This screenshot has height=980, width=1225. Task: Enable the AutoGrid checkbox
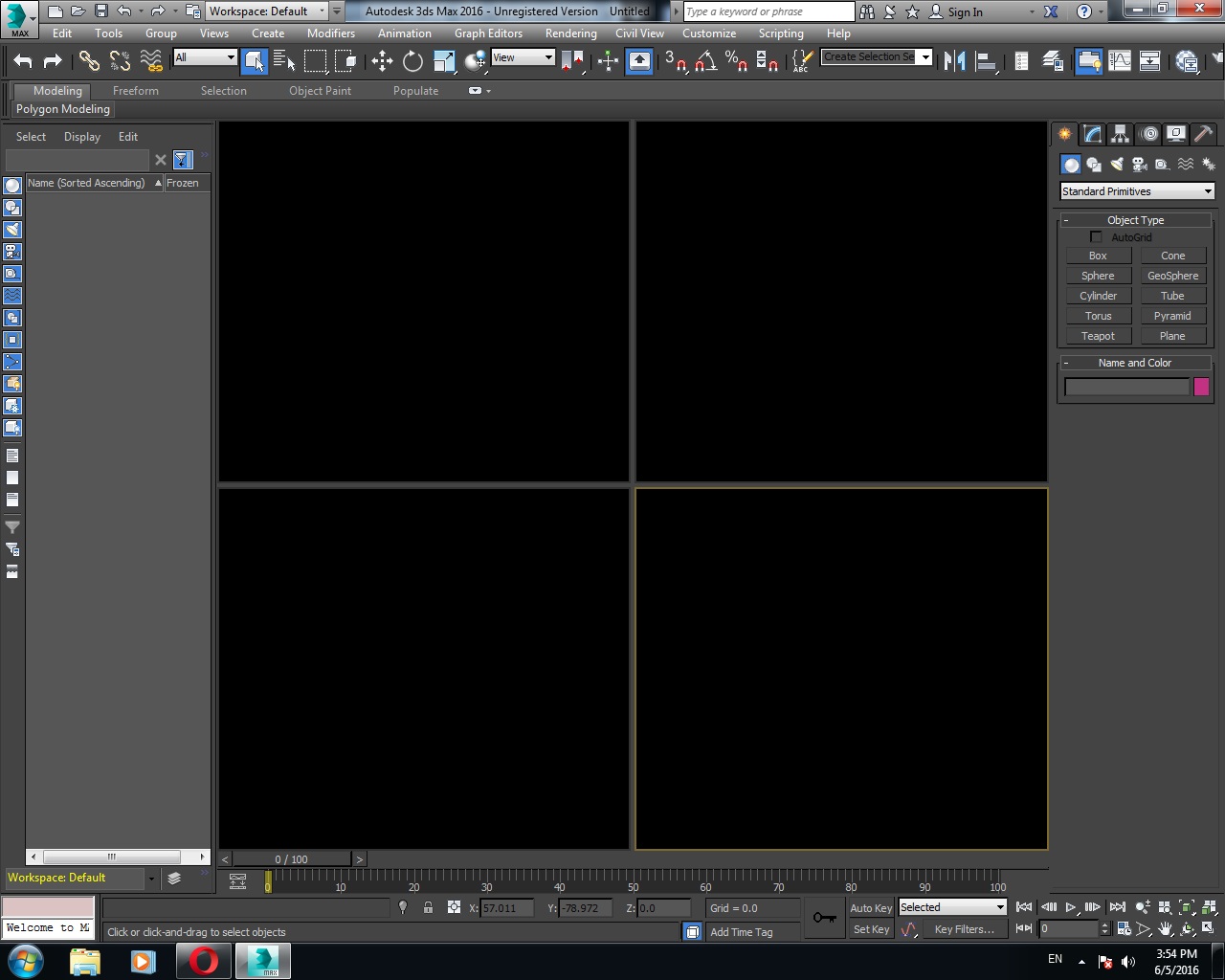[x=1096, y=237]
